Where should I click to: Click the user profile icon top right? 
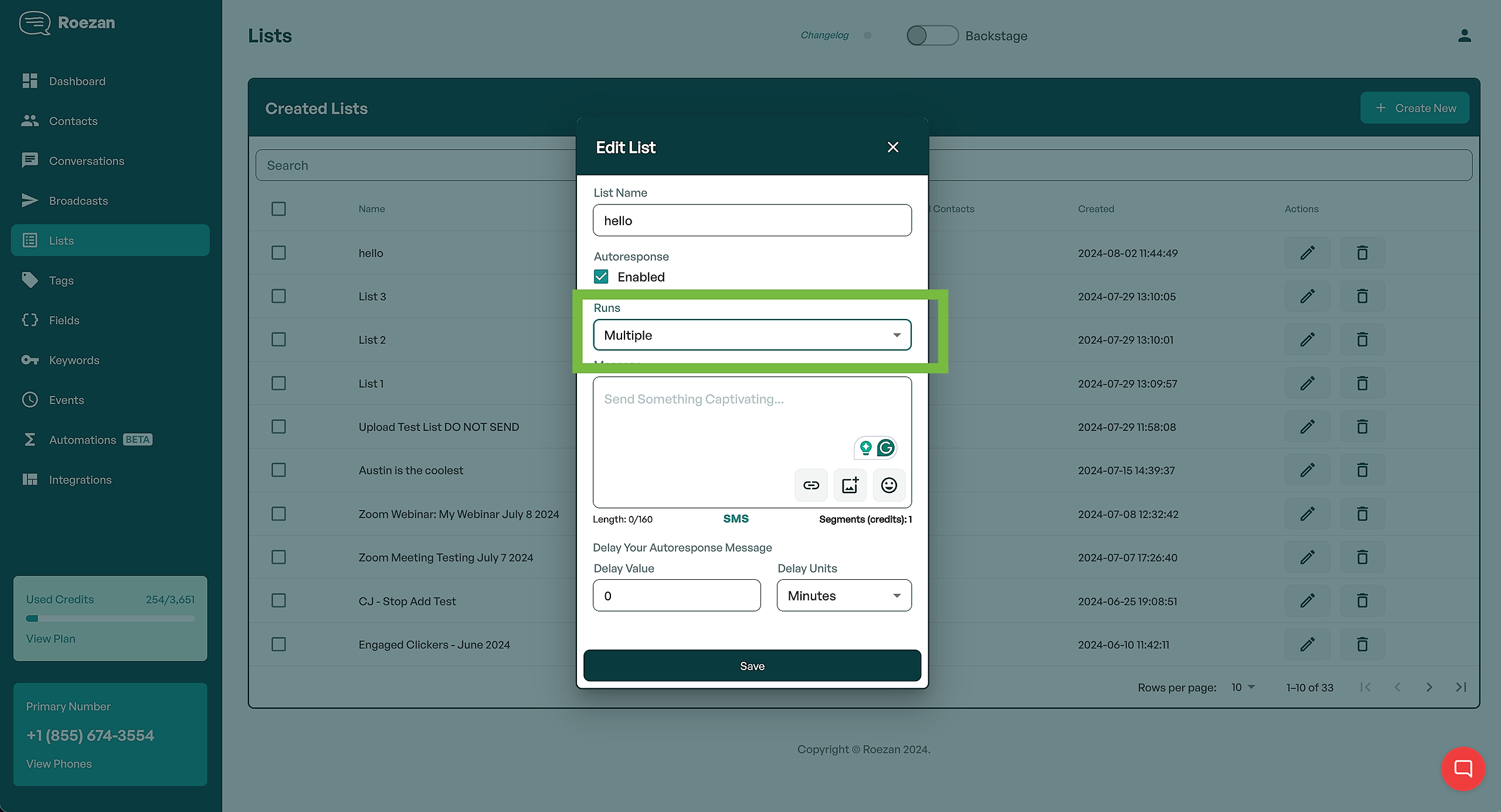pos(1464,36)
